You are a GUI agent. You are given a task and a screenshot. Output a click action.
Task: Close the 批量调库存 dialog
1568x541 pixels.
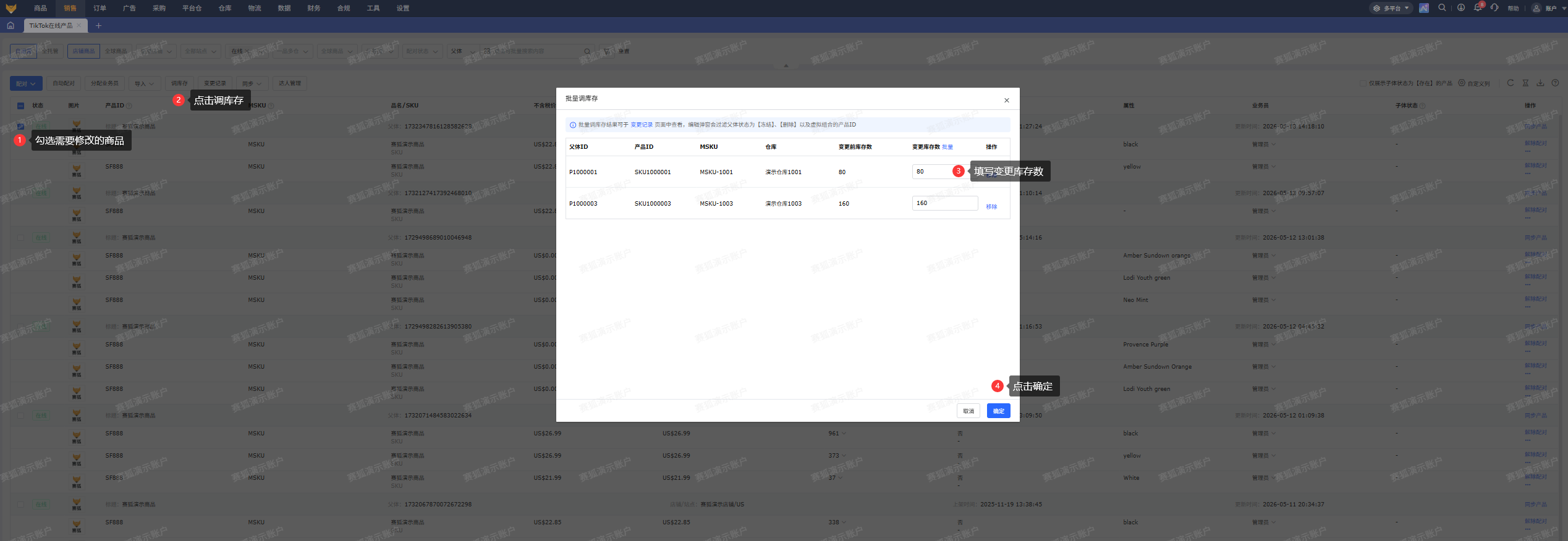pyautogui.click(x=1007, y=100)
